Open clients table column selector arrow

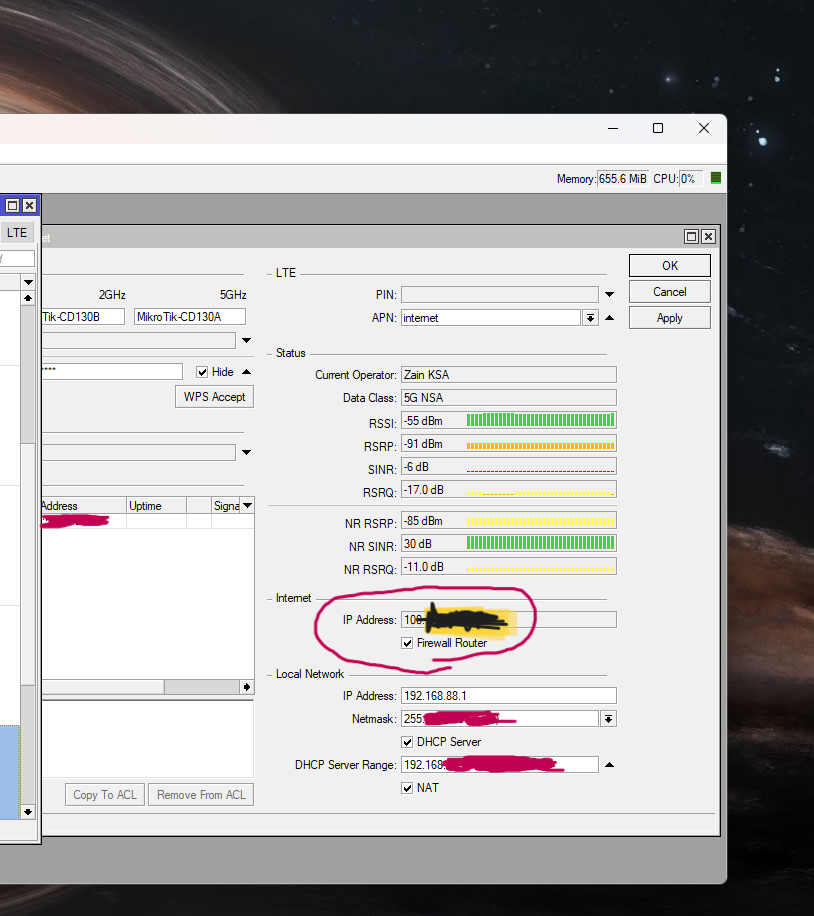[x=248, y=505]
